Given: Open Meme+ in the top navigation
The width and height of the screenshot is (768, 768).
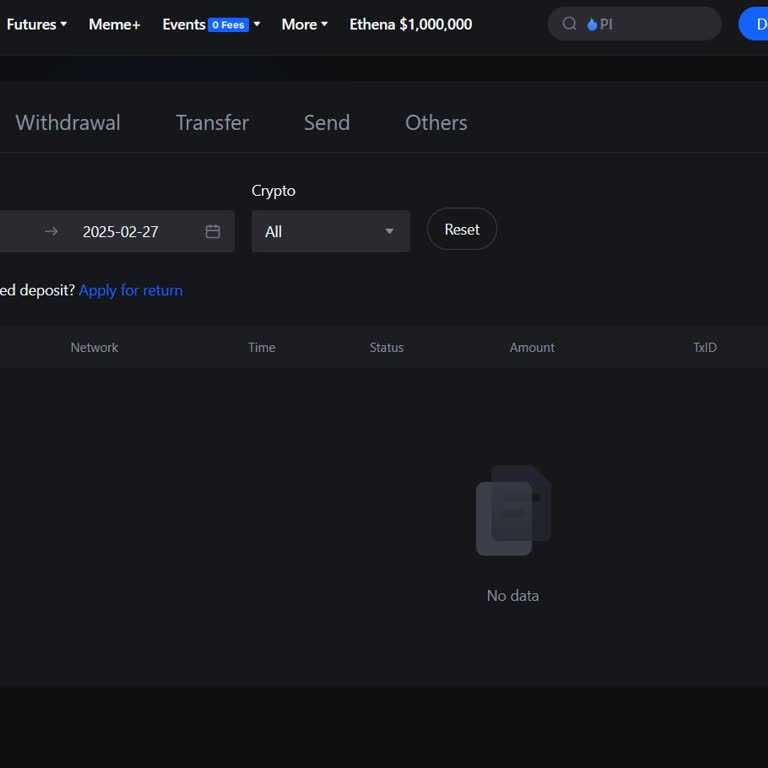Looking at the screenshot, I should 114,24.
